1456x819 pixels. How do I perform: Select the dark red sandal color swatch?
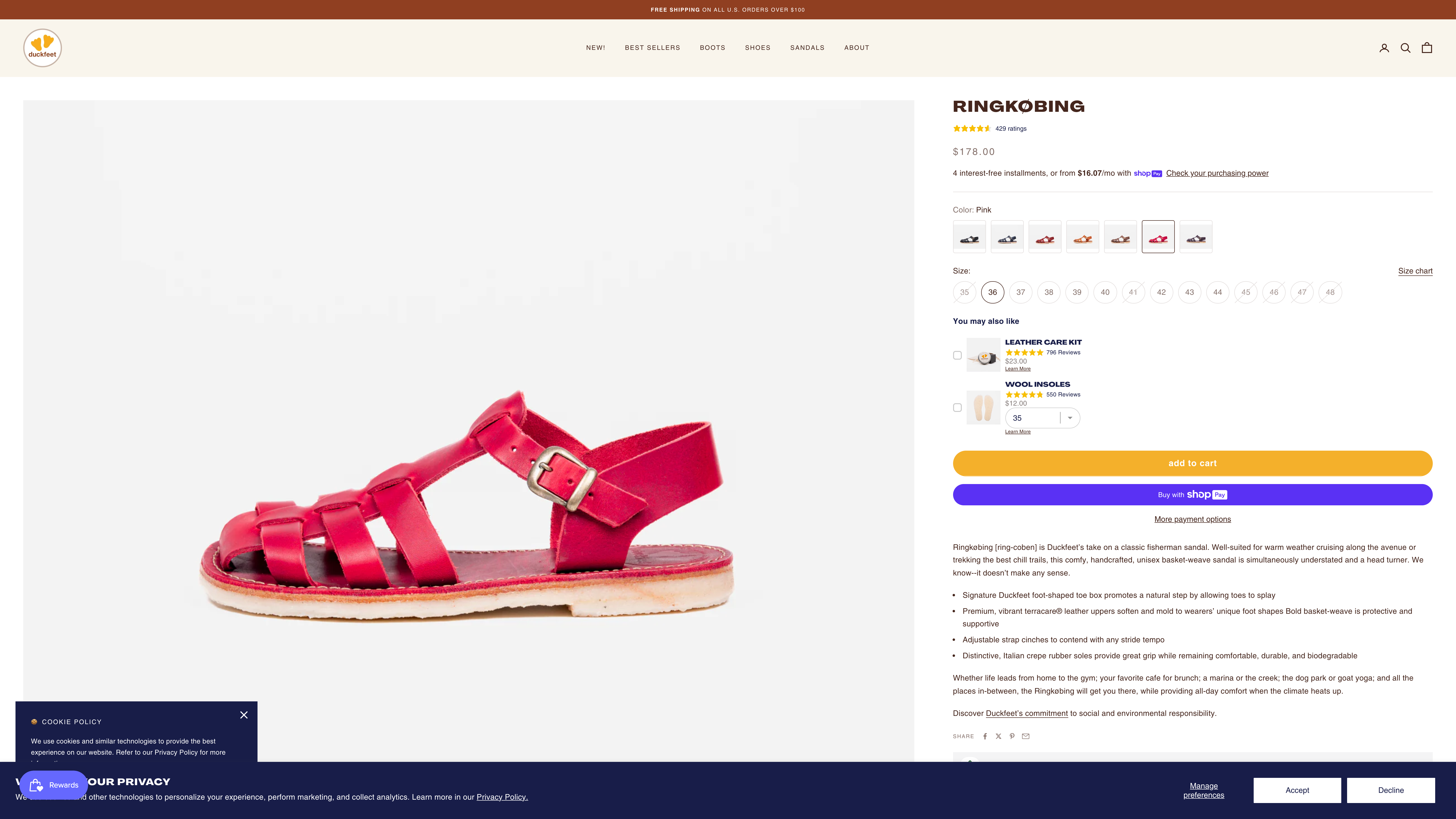click(1045, 237)
